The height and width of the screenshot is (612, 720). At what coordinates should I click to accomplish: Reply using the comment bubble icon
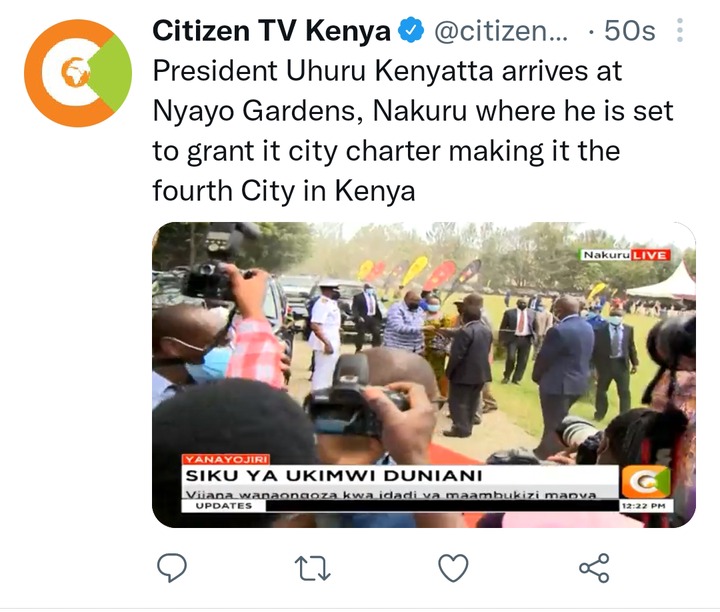172,568
